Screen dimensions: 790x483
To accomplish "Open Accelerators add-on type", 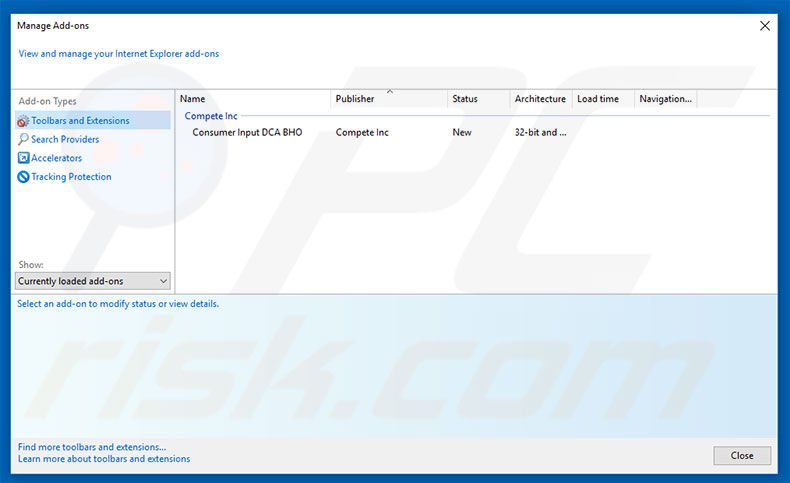I will pos(56,158).
